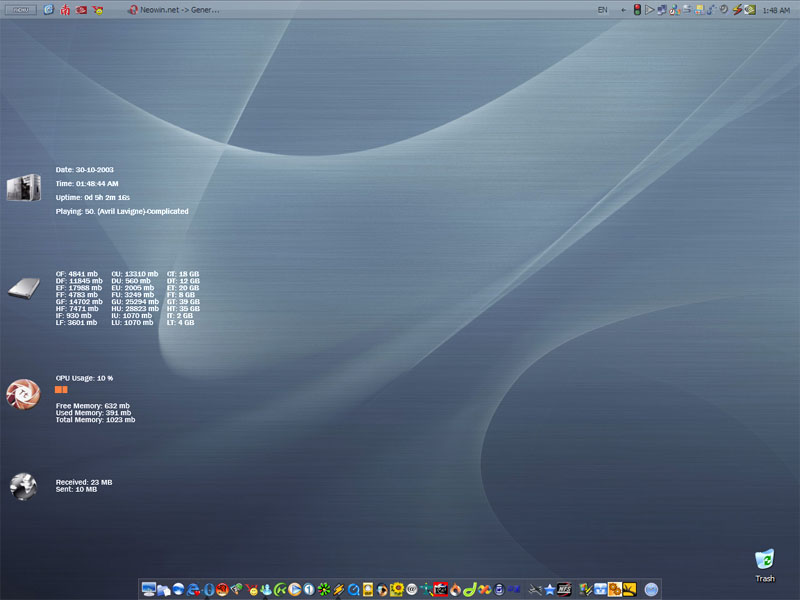Viewport: 800px width, 600px height.
Task: Open the monitor icon in the dock
Action: (149, 589)
